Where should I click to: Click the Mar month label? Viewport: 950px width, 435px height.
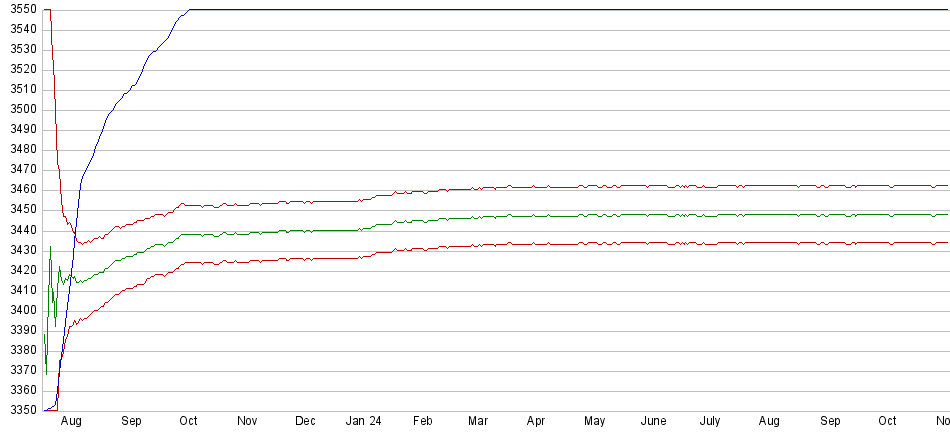click(x=478, y=422)
